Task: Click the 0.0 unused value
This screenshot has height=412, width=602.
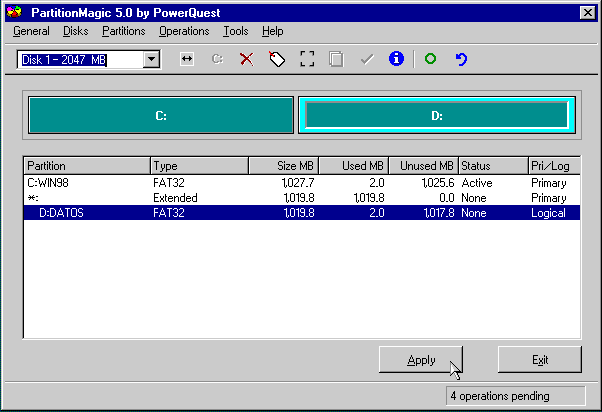Action: point(447,198)
